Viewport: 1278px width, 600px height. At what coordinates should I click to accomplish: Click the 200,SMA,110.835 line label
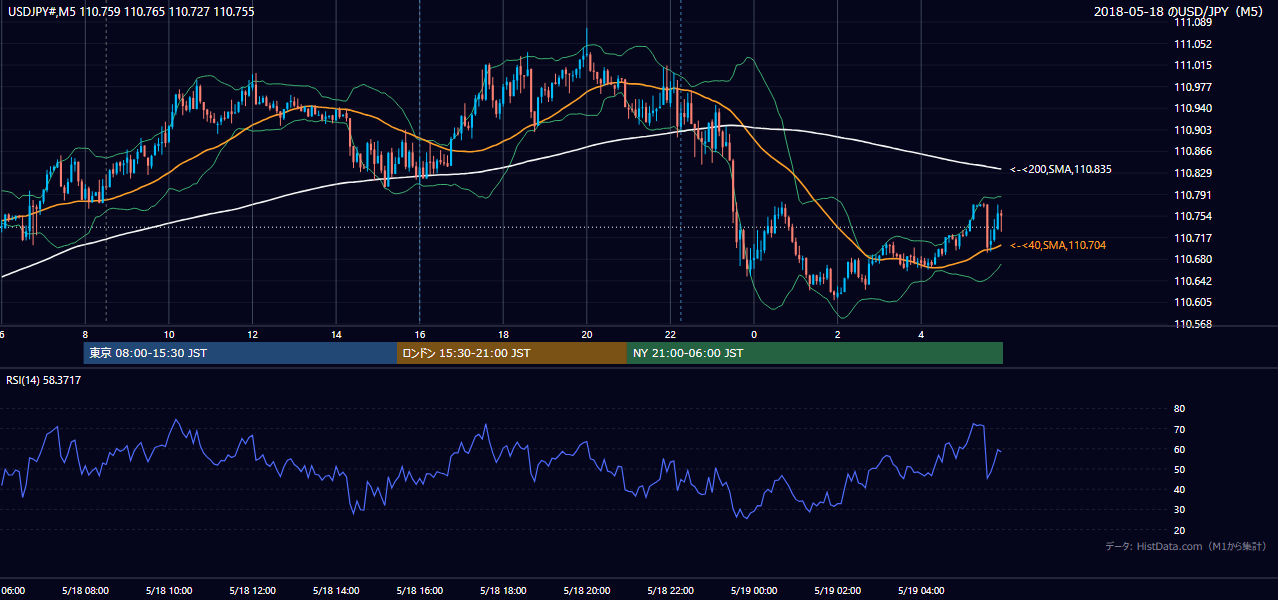tap(1061, 170)
